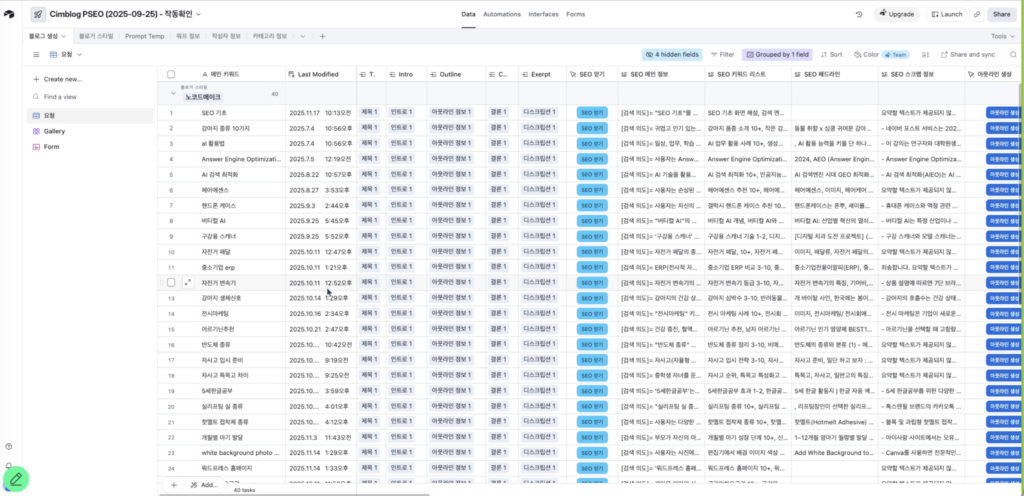
Task: Open the base history clock icon
Action: (859, 14)
